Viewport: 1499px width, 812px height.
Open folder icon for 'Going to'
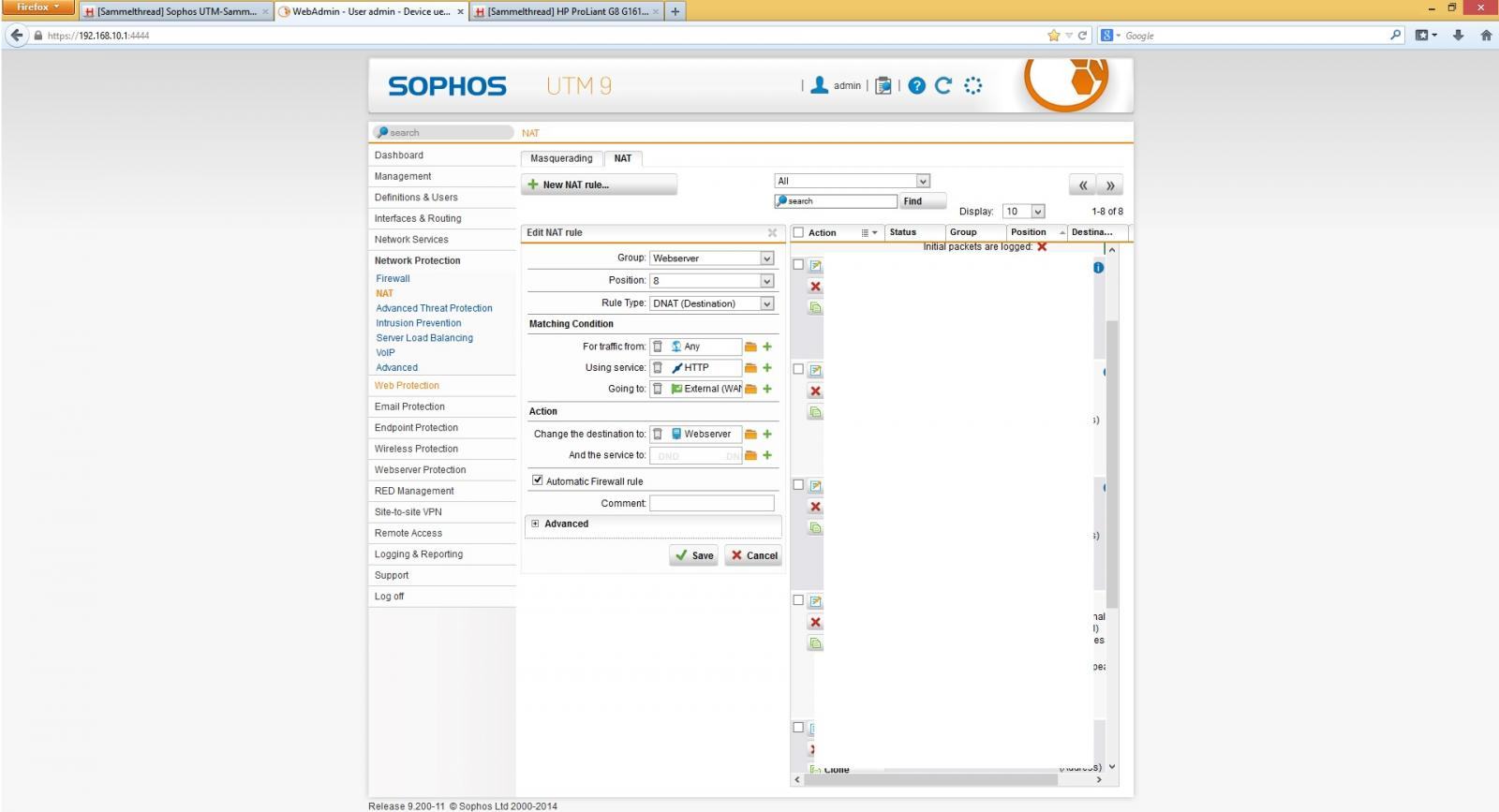[x=750, y=389]
